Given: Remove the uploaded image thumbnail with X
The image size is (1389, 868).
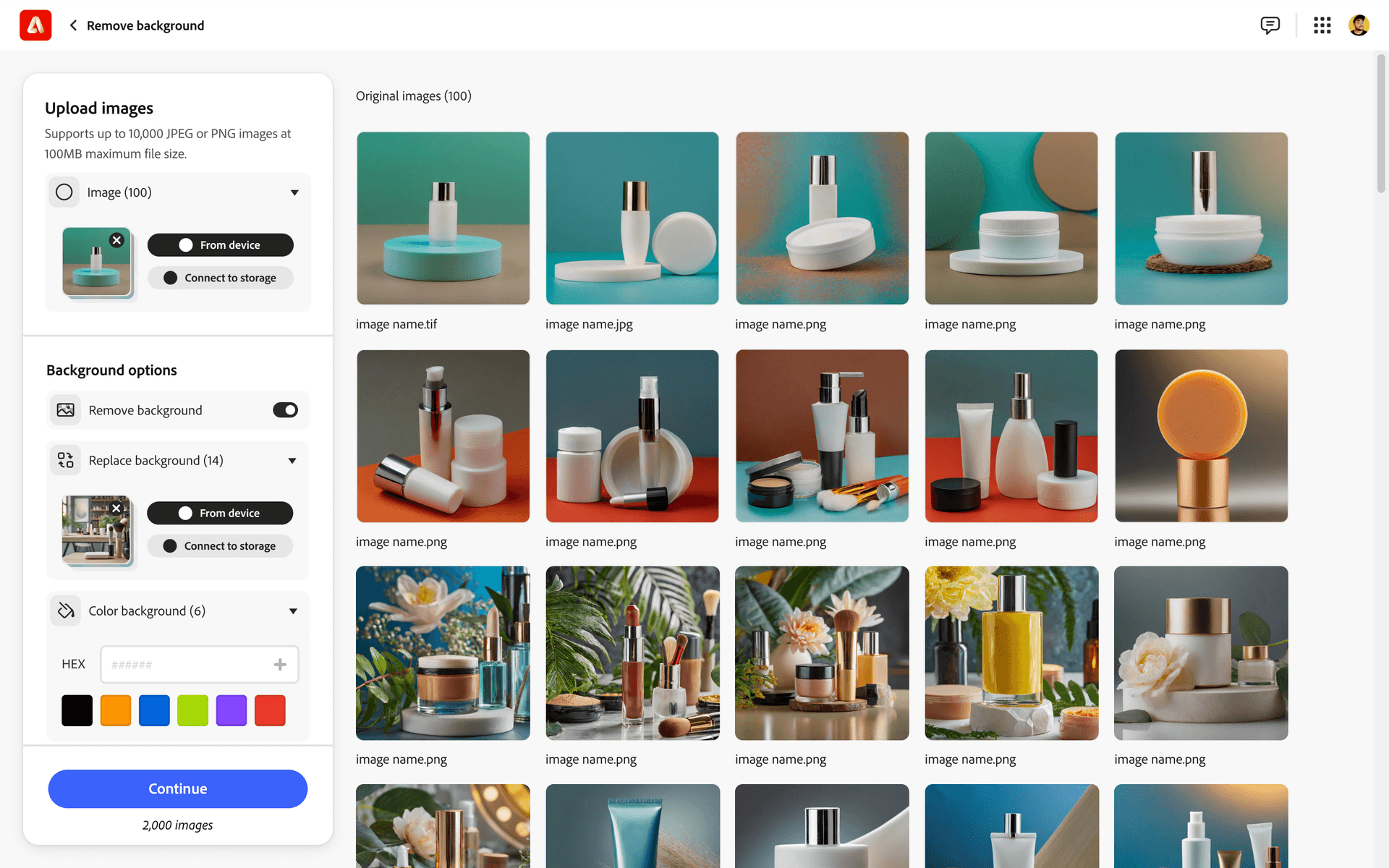Looking at the screenshot, I should click(x=116, y=240).
